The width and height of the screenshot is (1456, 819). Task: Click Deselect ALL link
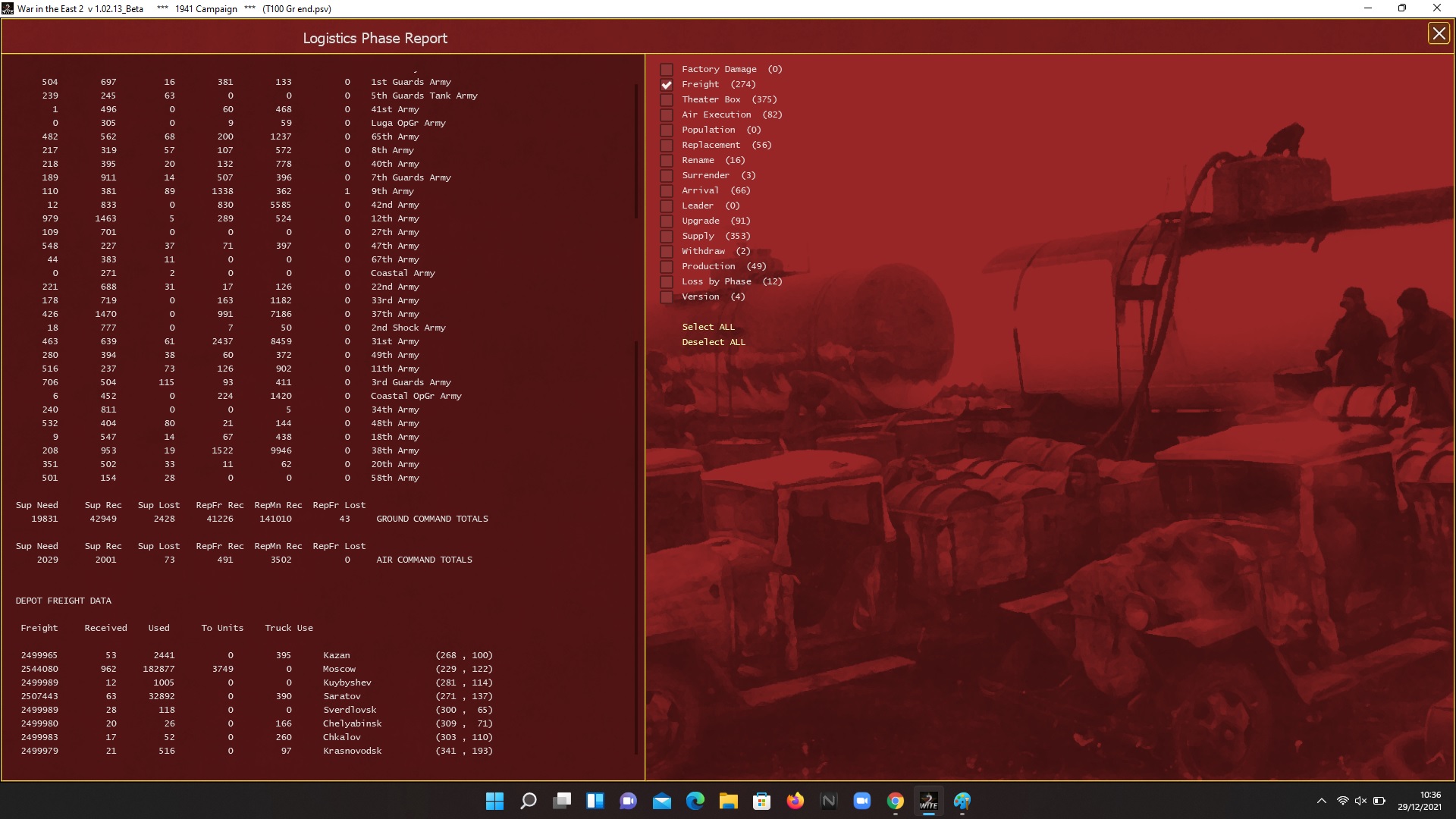(x=713, y=342)
